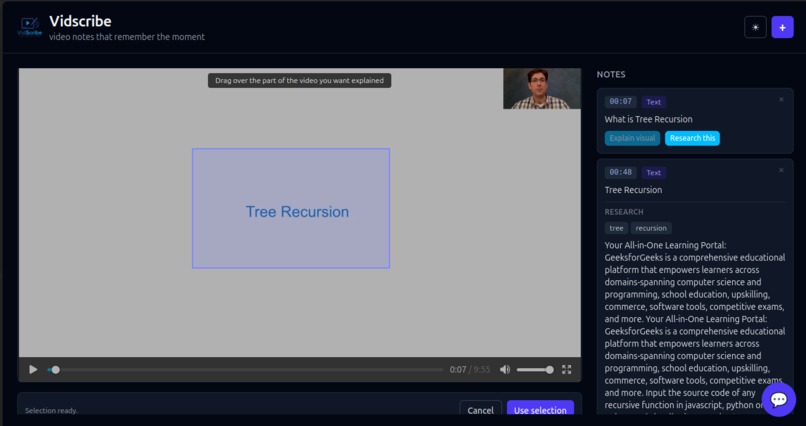The image size is (806, 426).
Task: Click the Vidscribe title text
Action: pyautogui.click(x=80, y=21)
